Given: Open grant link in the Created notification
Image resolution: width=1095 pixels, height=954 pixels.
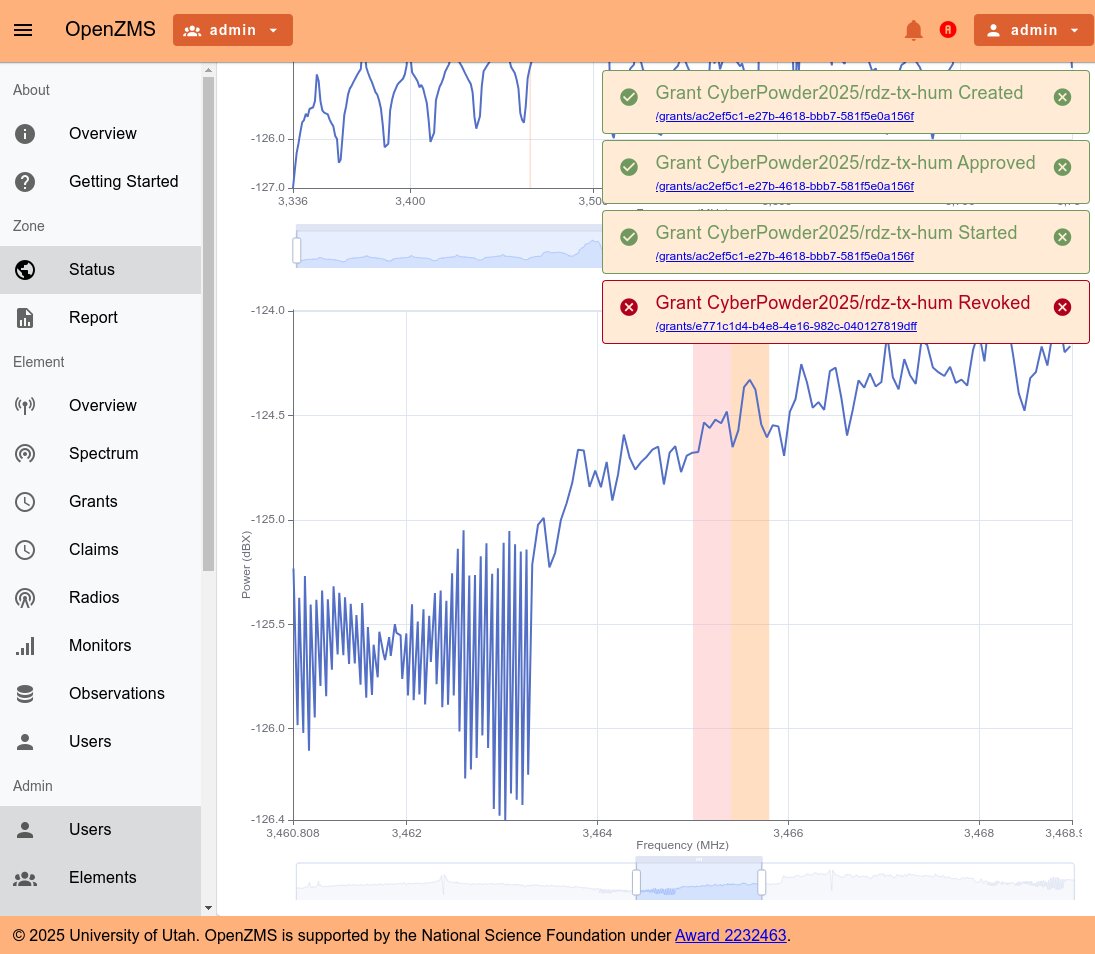Looking at the screenshot, I should [x=784, y=116].
